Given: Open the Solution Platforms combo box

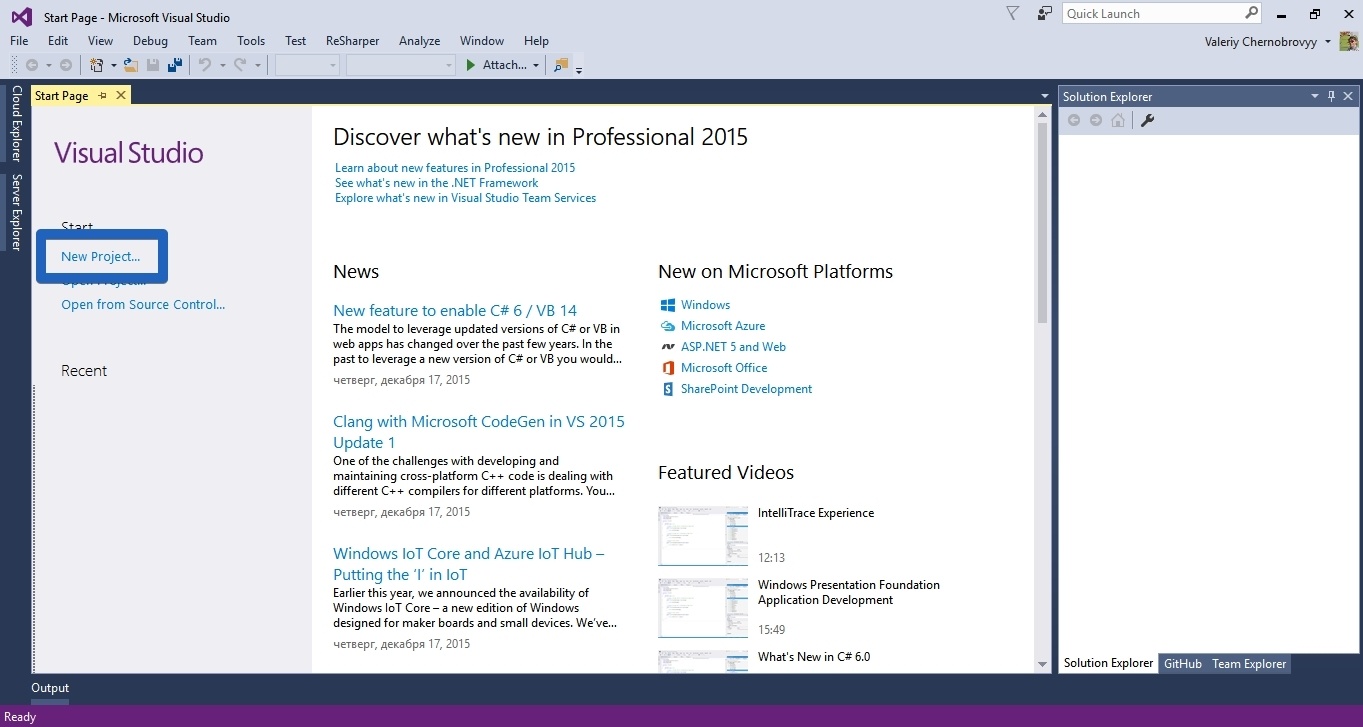Looking at the screenshot, I should click(401, 65).
